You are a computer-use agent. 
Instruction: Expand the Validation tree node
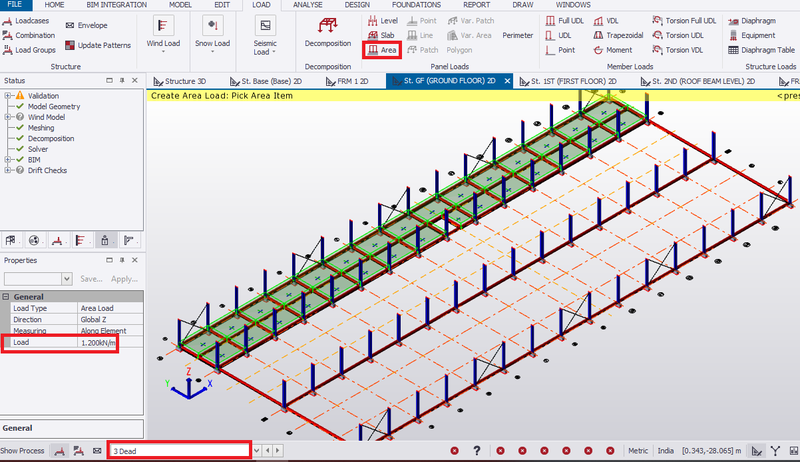(x=7, y=95)
